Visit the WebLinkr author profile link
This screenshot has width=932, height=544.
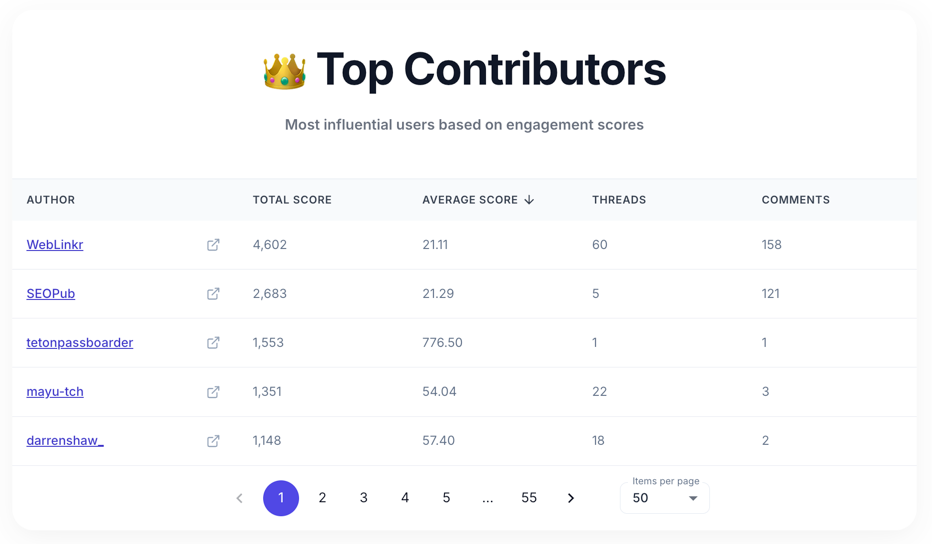click(x=55, y=245)
